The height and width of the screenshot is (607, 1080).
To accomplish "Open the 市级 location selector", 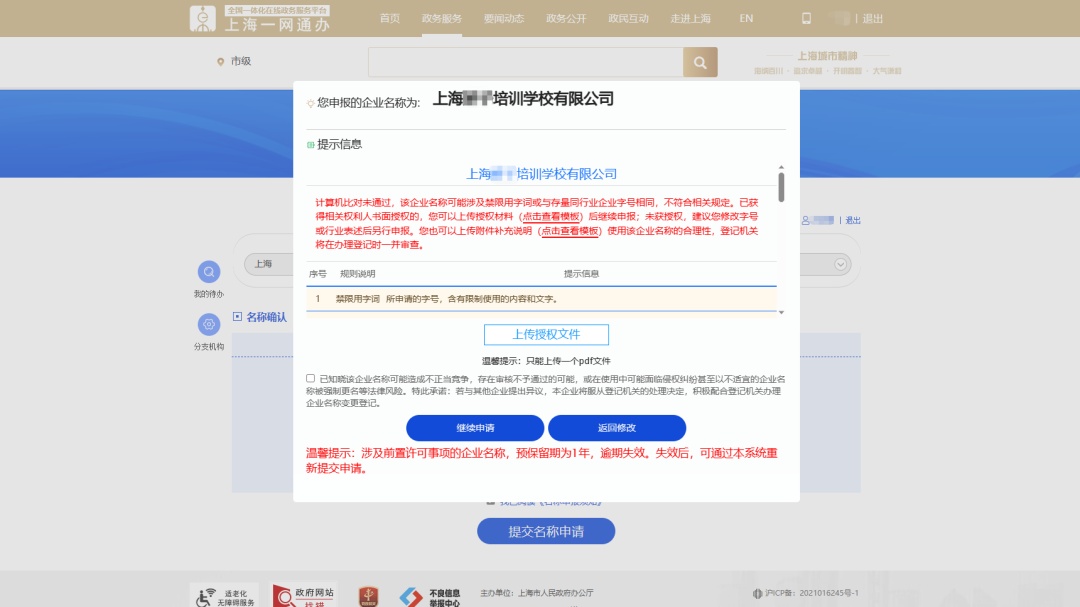I will coord(239,62).
